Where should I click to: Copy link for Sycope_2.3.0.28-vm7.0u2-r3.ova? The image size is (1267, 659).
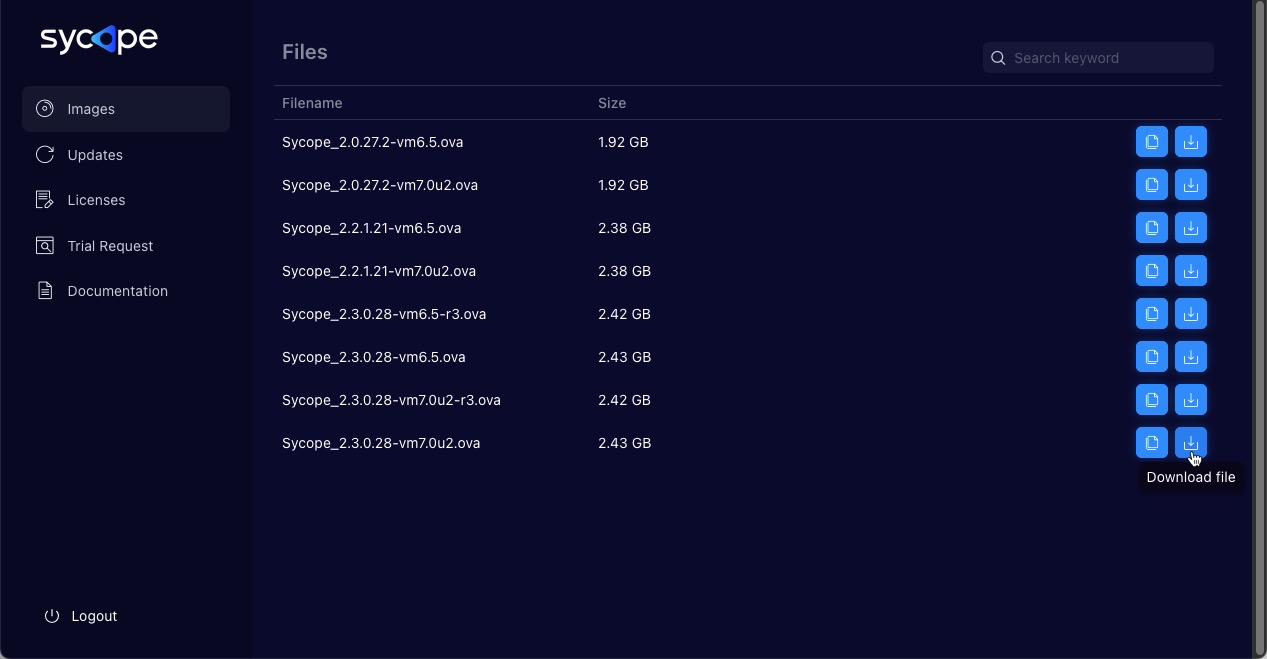coord(1152,400)
